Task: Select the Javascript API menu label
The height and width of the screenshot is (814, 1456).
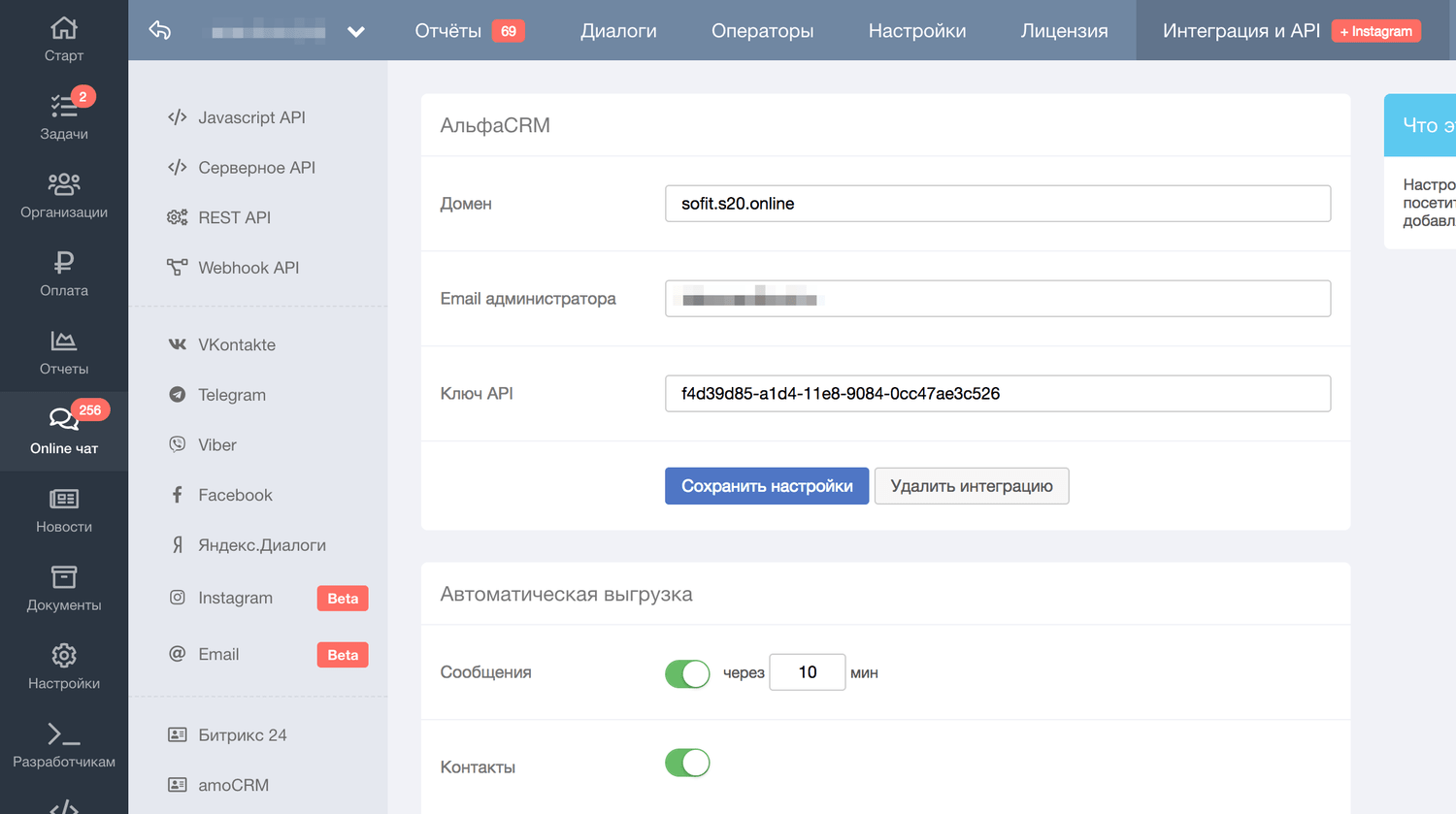Action: [x=251, y=117]
